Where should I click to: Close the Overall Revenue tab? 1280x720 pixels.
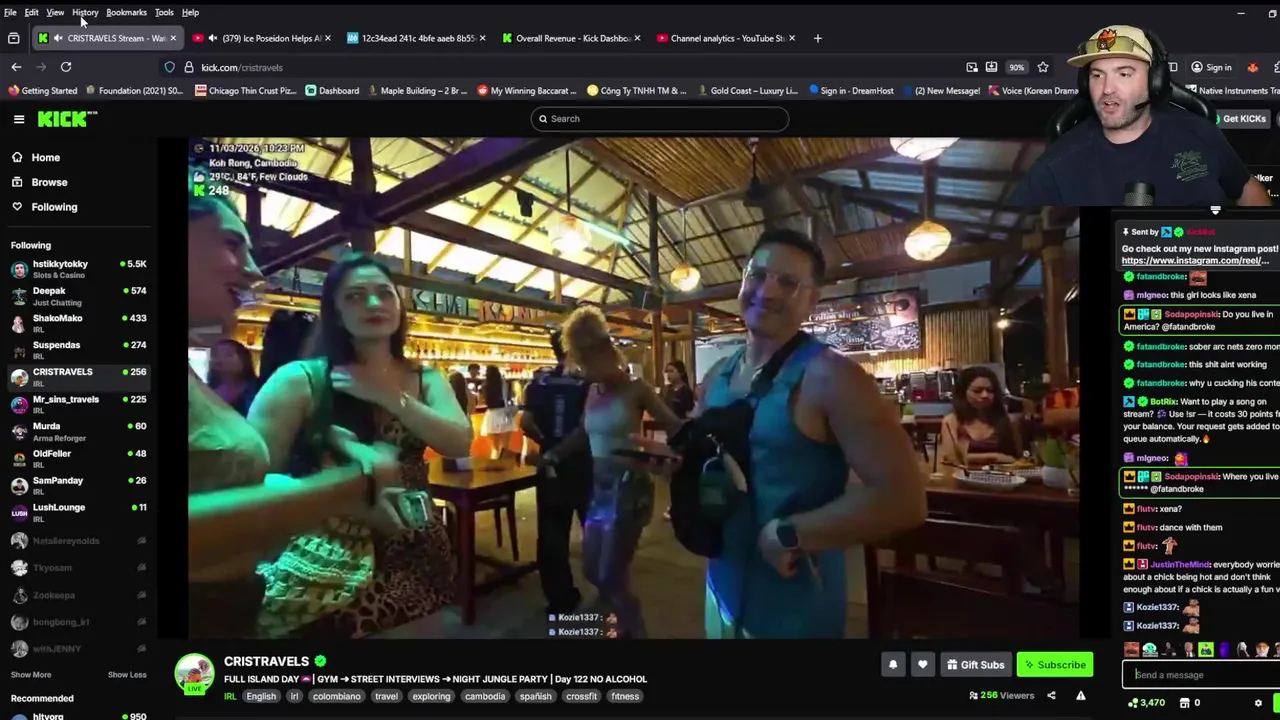pyautogui.click(x=637, y=38)
